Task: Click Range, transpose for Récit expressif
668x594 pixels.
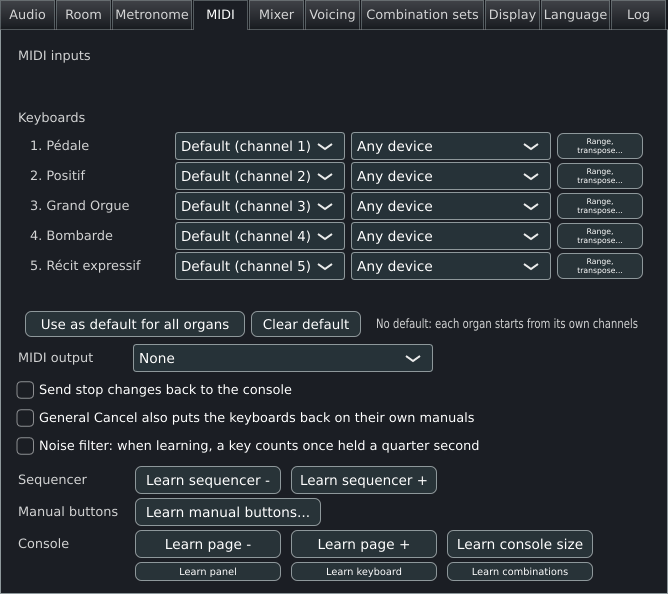Action: point(600,266)
